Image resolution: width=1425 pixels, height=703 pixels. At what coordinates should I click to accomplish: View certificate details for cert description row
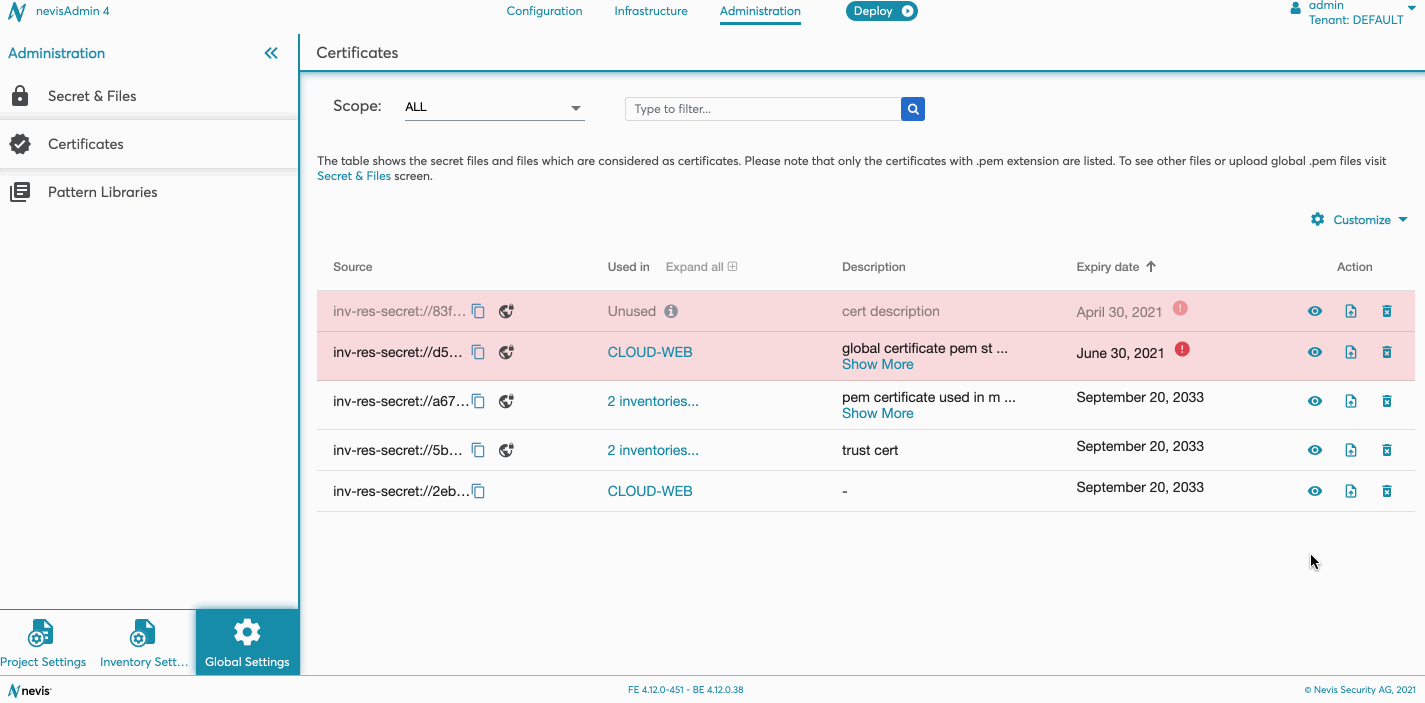click(x=1314, y=311)
